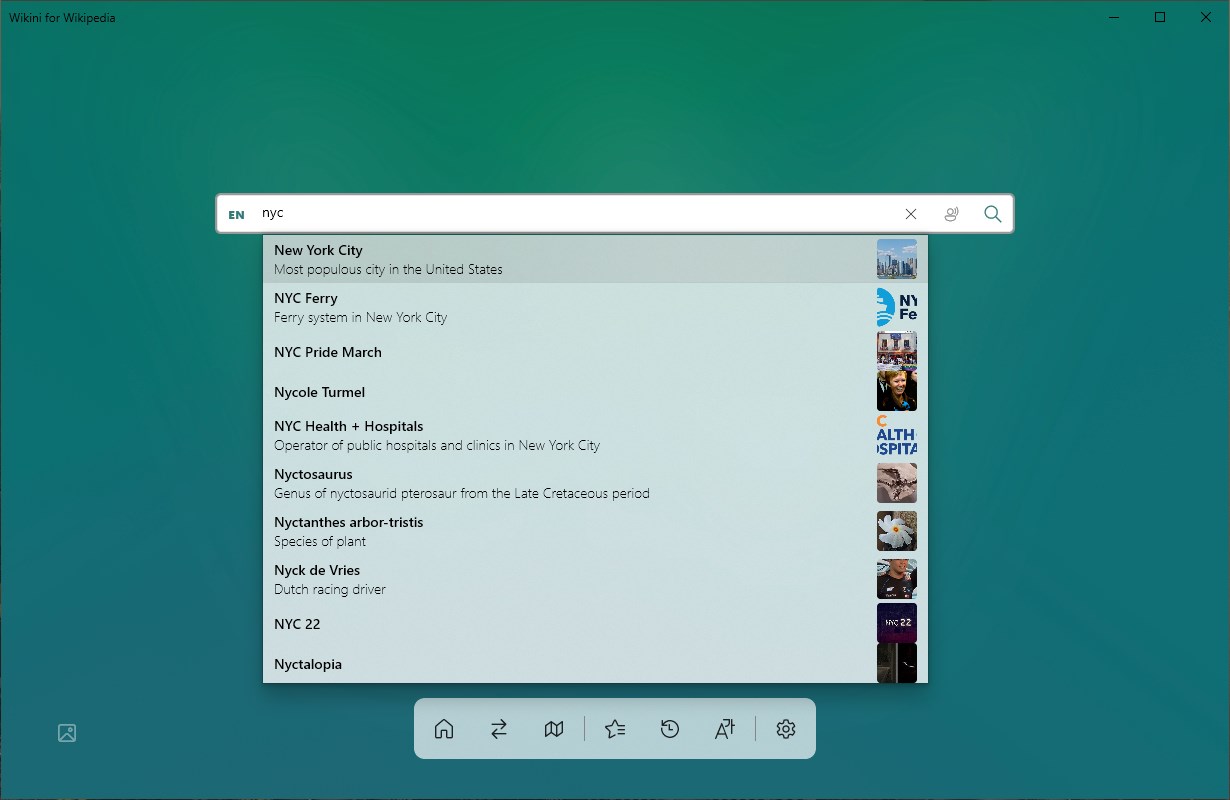This screenshot has width=1230, height=800.
Task: Open the history clock icon
Action: click(670, 729)
